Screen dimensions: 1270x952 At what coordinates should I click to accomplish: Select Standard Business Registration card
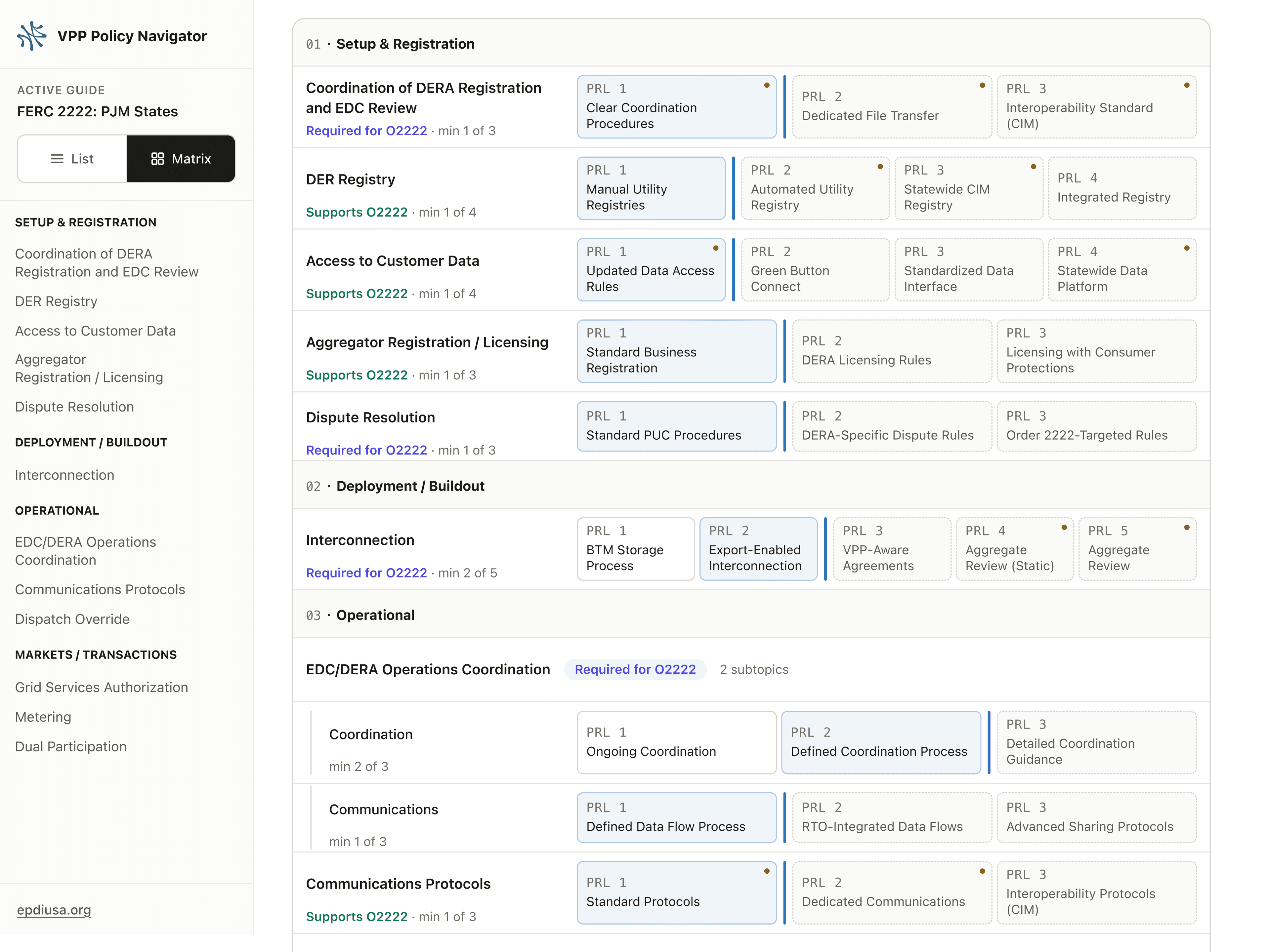point(676,351)
